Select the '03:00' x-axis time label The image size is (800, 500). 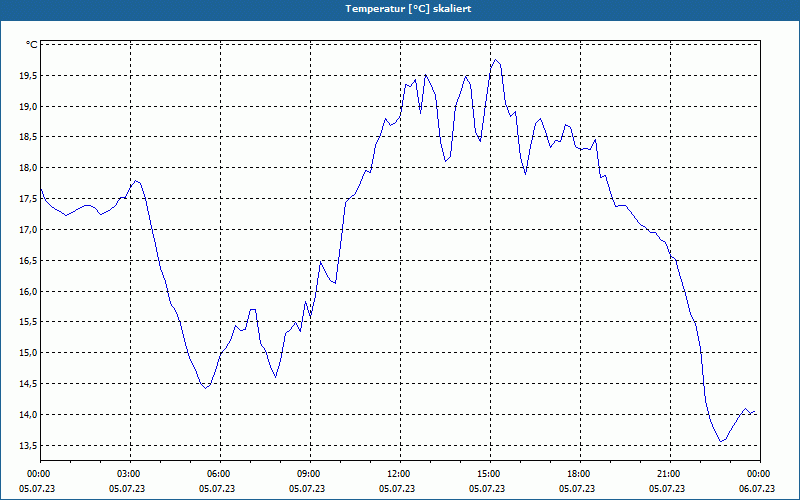coord(131,474)
